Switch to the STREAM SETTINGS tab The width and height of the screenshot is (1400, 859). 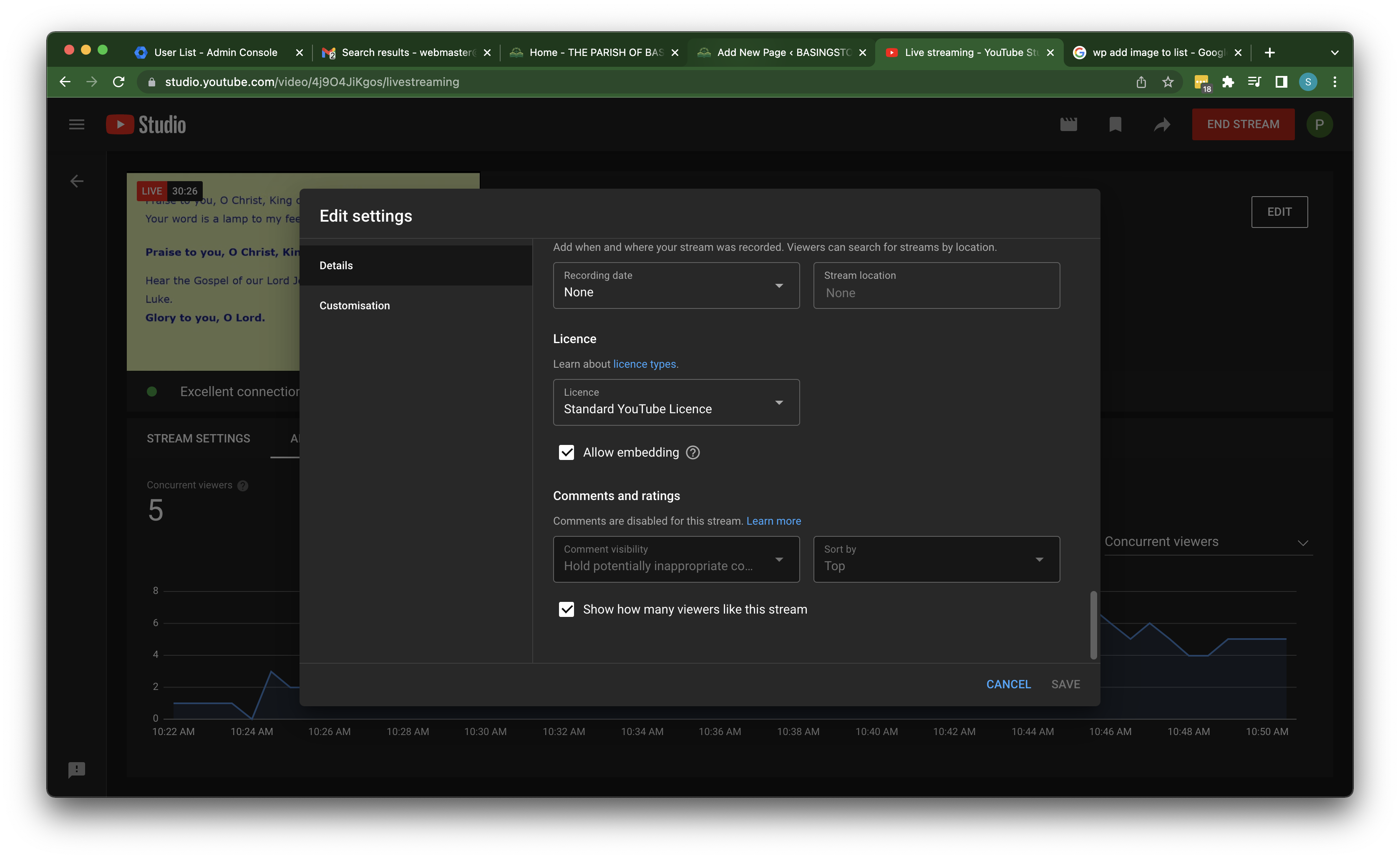coord(198,438)
